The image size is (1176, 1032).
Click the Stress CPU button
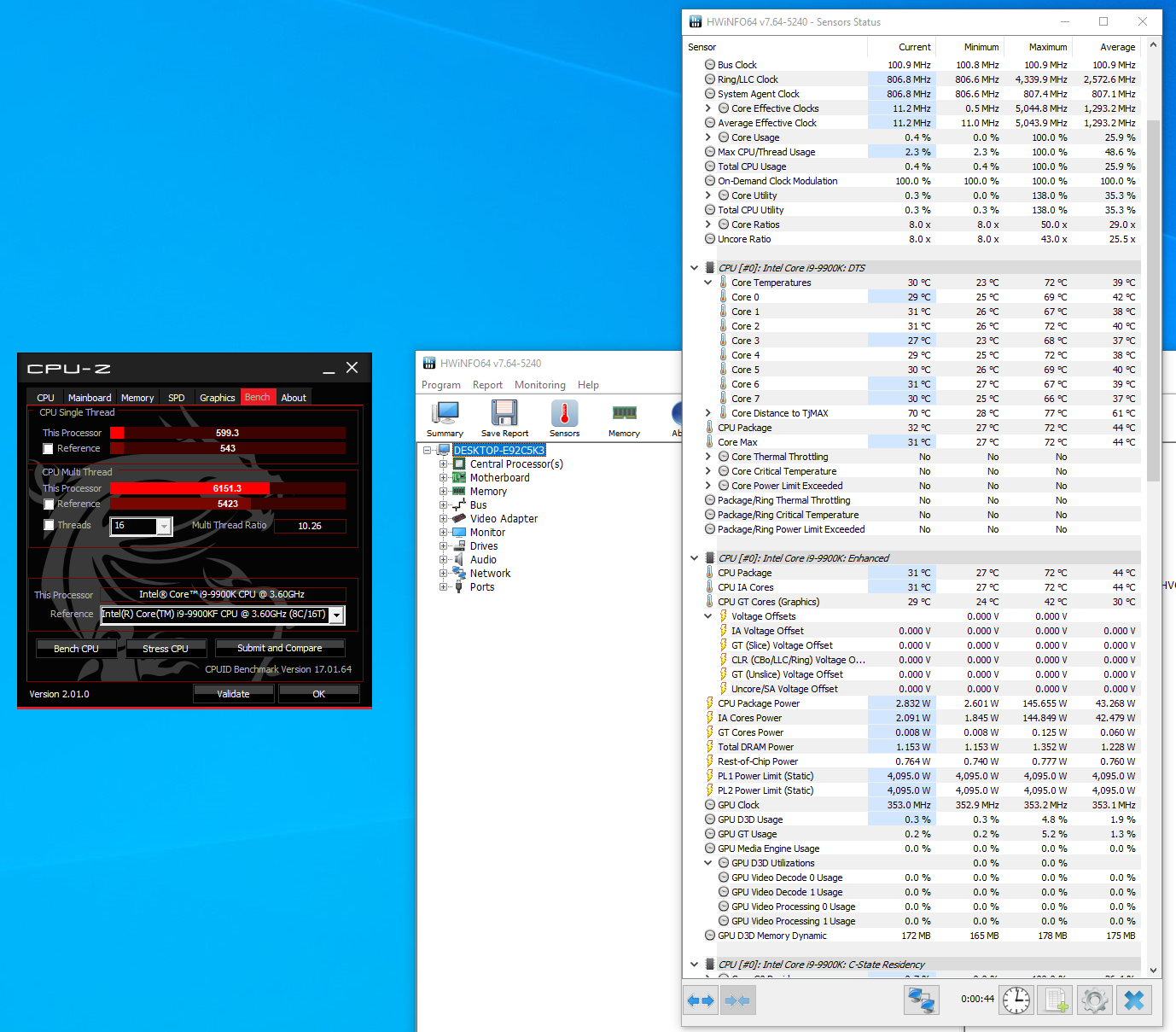point(166,649)
